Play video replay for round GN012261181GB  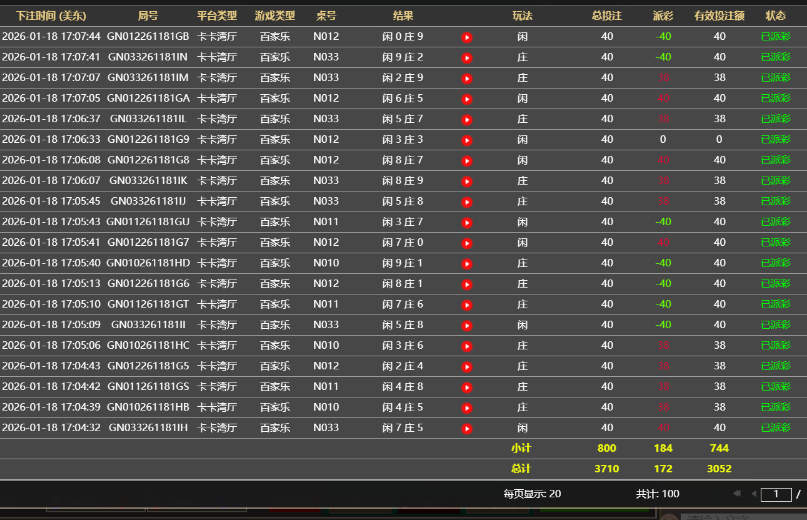click(467, 37)
